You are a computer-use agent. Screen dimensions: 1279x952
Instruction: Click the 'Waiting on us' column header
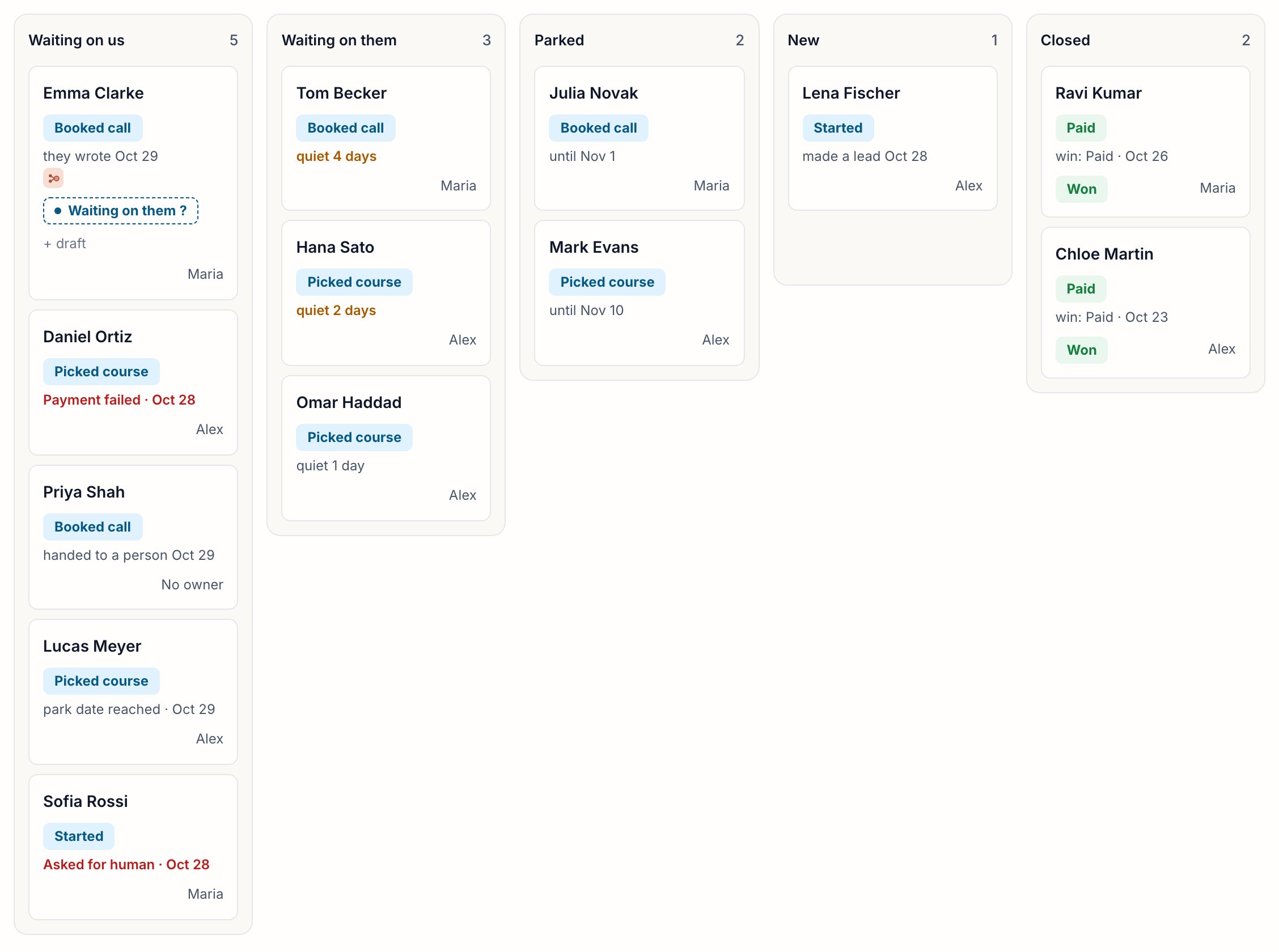pos(77,40)
